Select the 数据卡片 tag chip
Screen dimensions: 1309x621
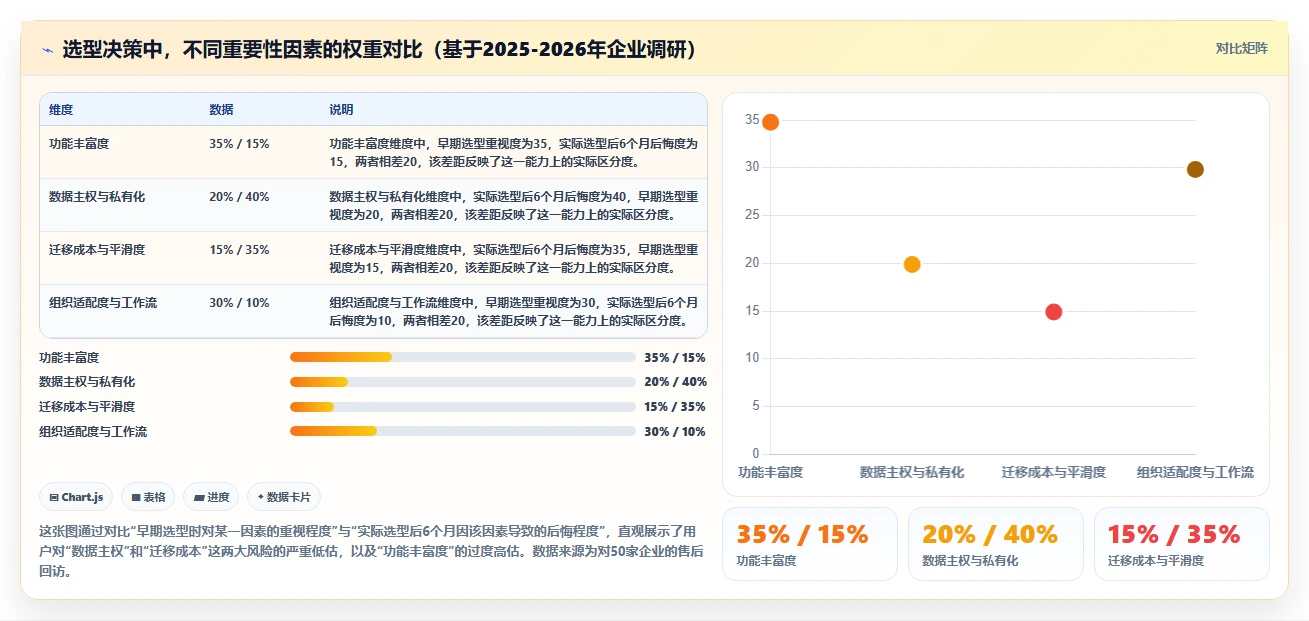pos(284,497)
